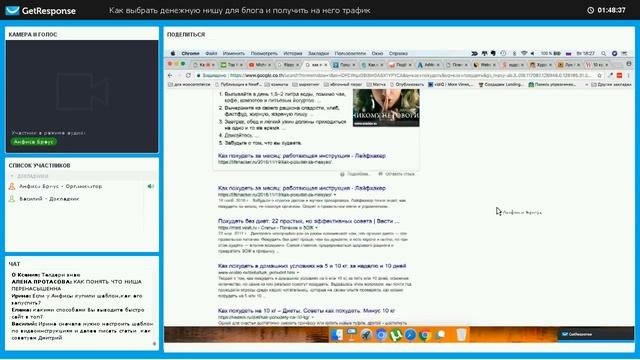The image size is (640, 360).
Task: Click the browser back arrow
Action: click(170, 76)
